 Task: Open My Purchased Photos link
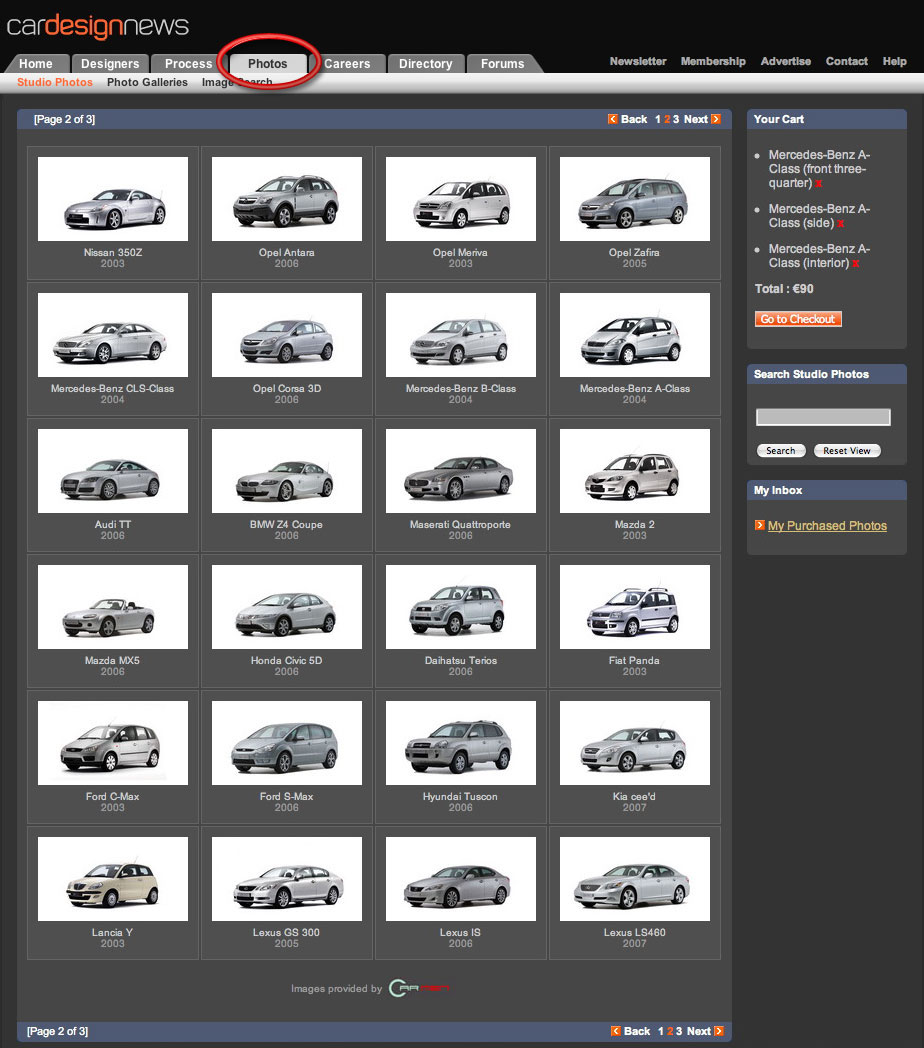pyautogui.click(x=827, y=526)
